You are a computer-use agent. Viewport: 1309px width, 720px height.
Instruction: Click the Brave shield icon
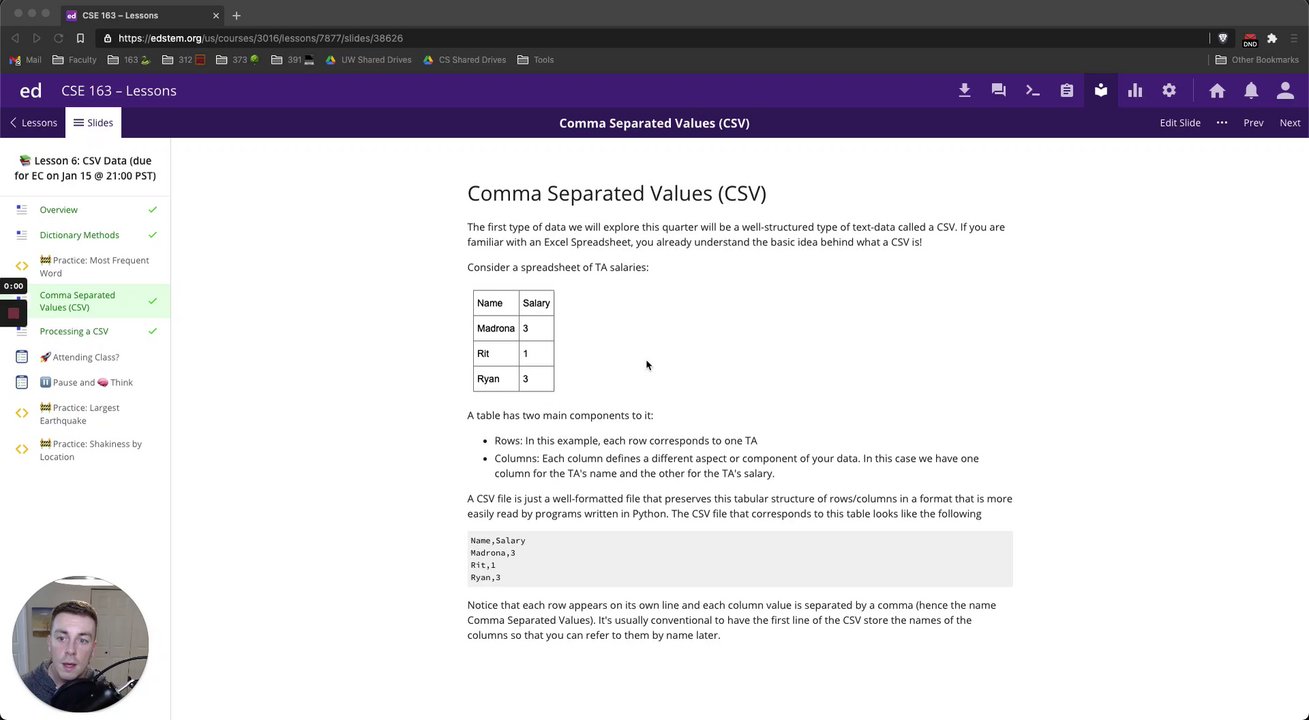coord(1222,38)
